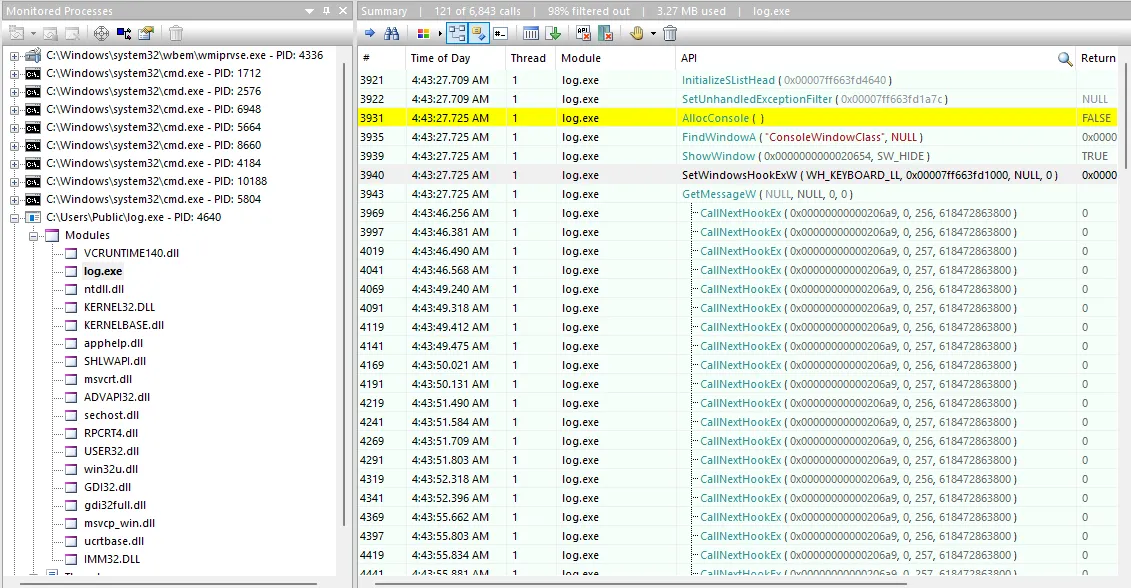Click the module filter with red X icon

pyautogui.click(x=606, y=33)
